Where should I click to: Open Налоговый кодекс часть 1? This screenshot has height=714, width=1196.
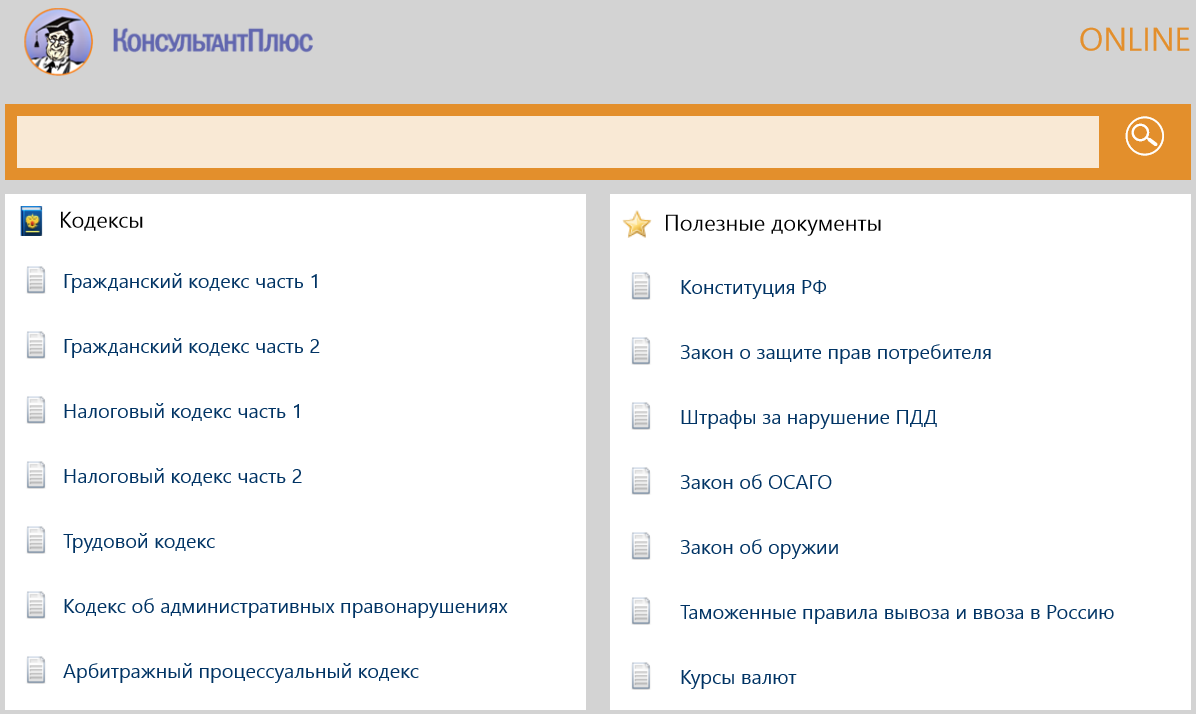point(182,412)
